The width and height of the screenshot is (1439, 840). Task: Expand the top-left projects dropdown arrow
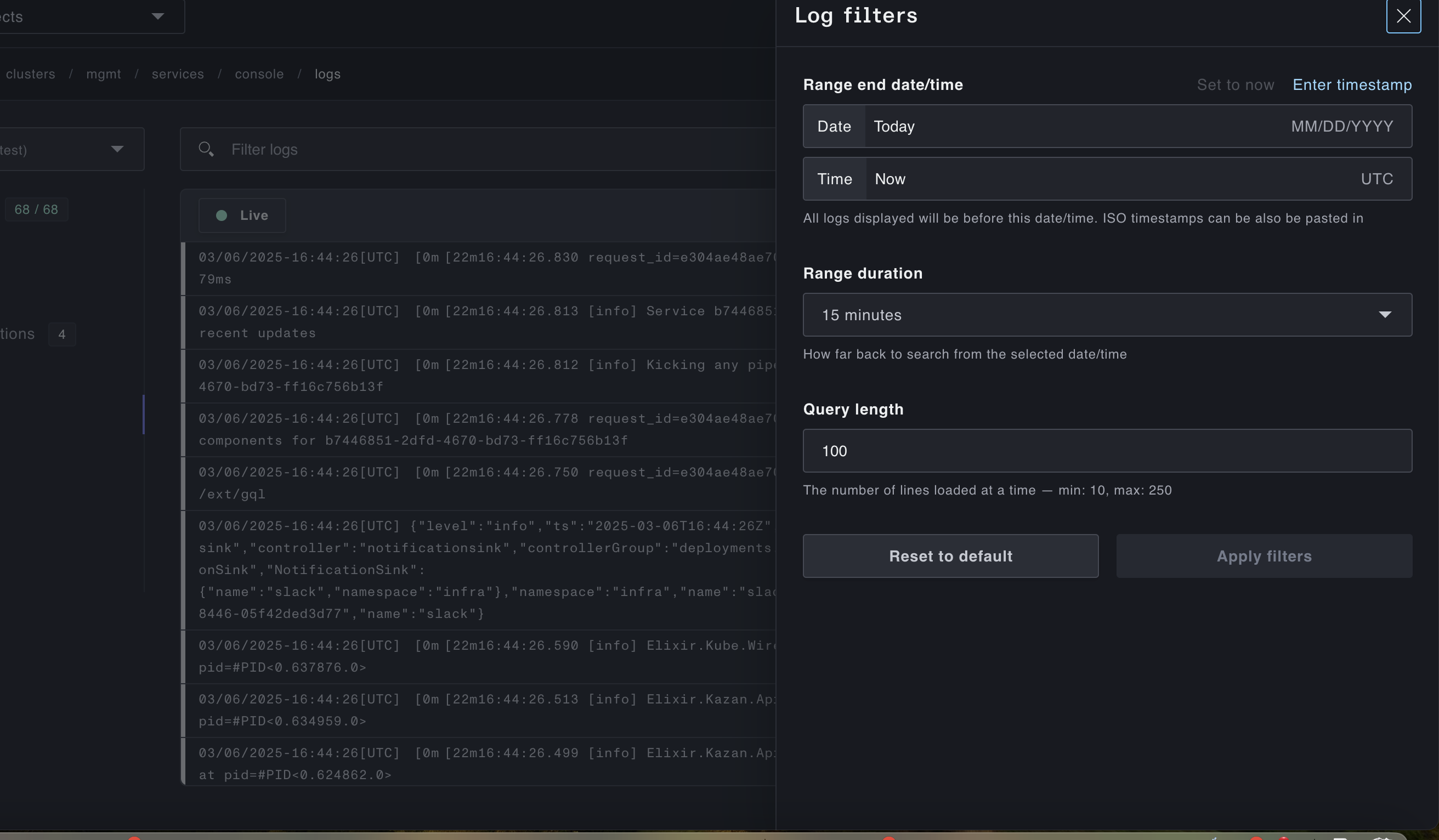pos(157,16)
